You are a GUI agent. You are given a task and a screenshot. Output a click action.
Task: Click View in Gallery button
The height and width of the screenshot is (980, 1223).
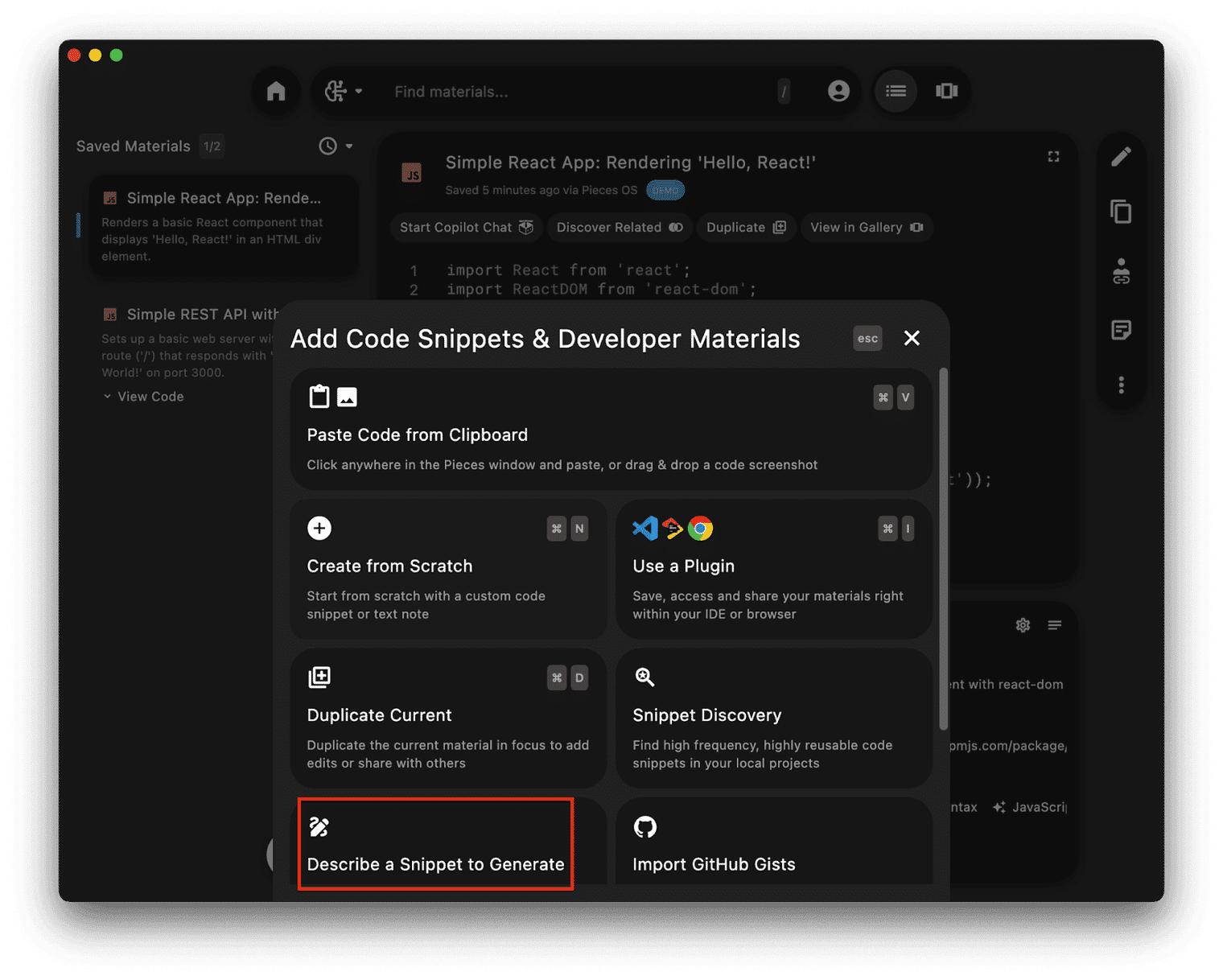tap(866, 228)
